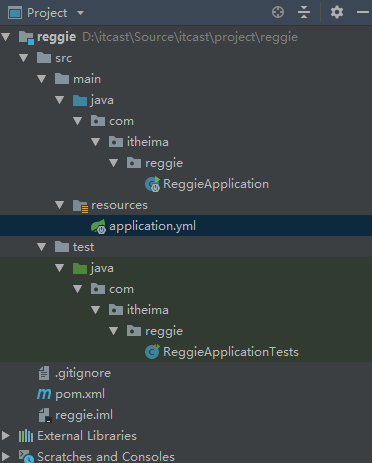372x463 pixels.
Task: Click the Project panel title label
Action: click(47, 13)
